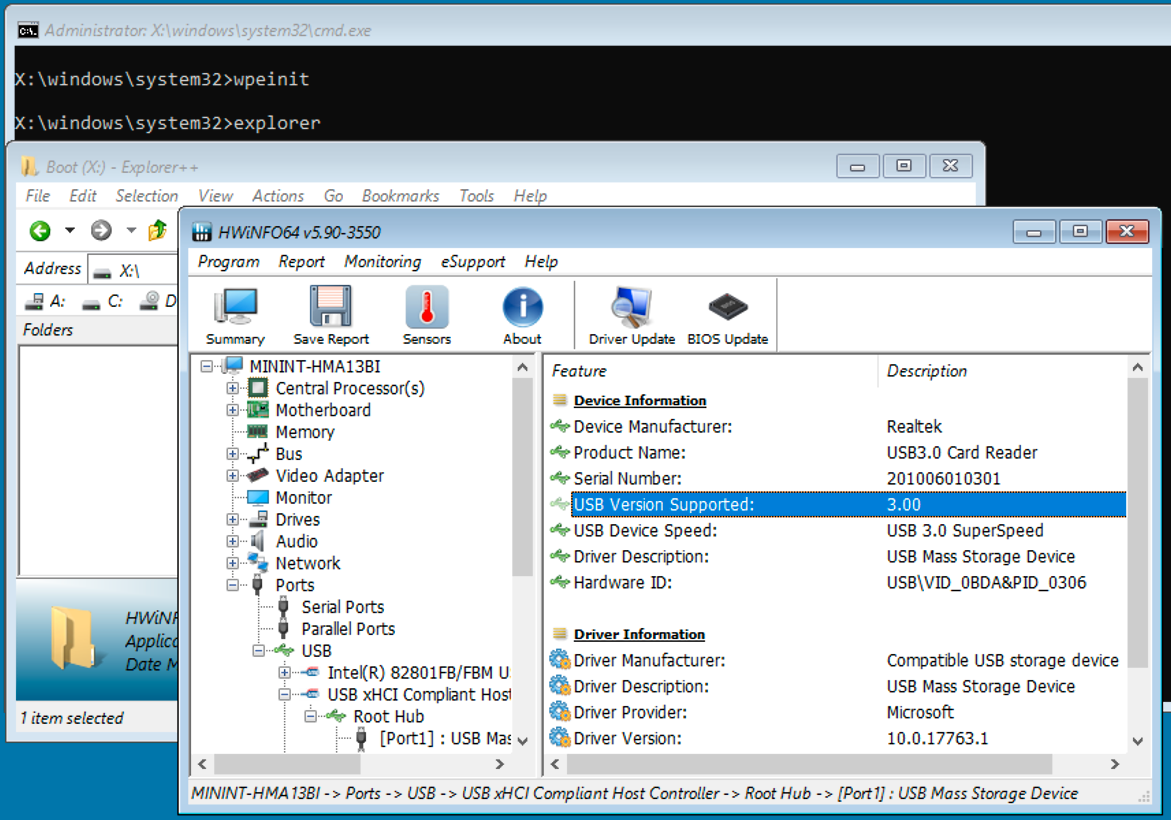Open the Monitoring menu
Screen dimensions: 1171x820
pos(382,261)
